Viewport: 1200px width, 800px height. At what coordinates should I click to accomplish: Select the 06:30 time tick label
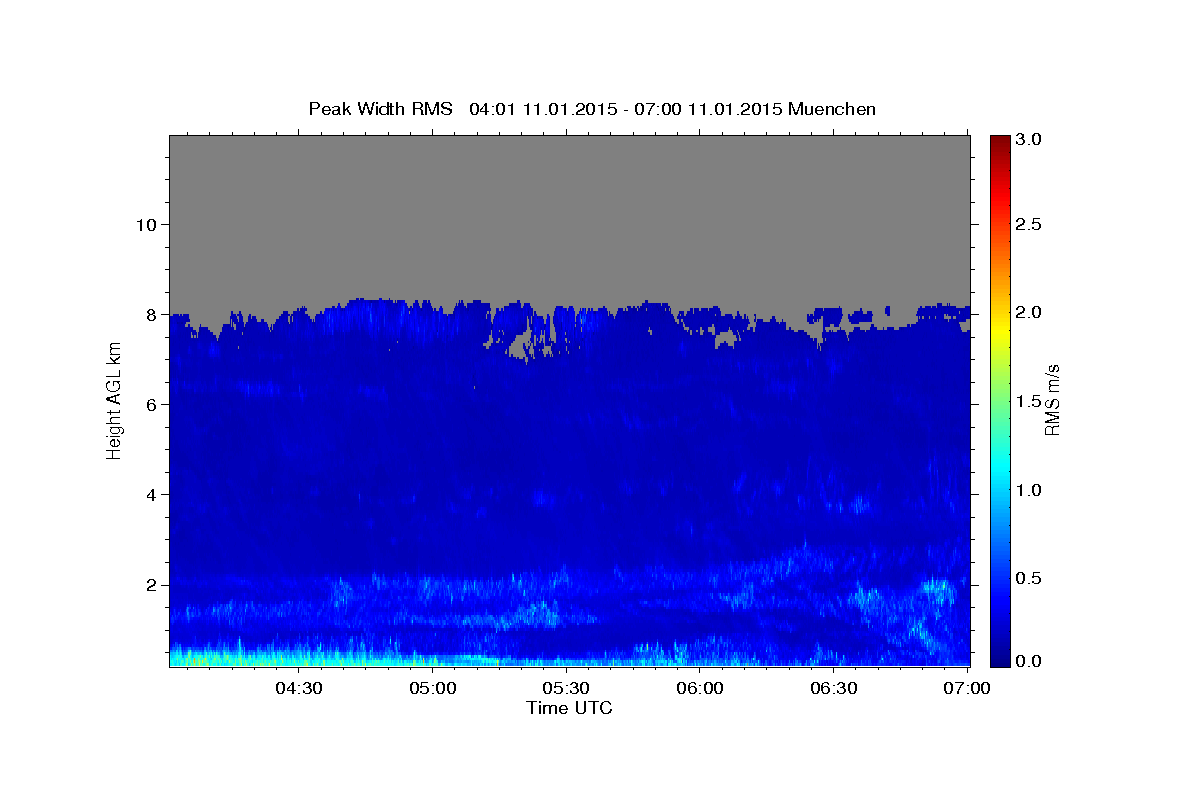(x=834, y=688)
